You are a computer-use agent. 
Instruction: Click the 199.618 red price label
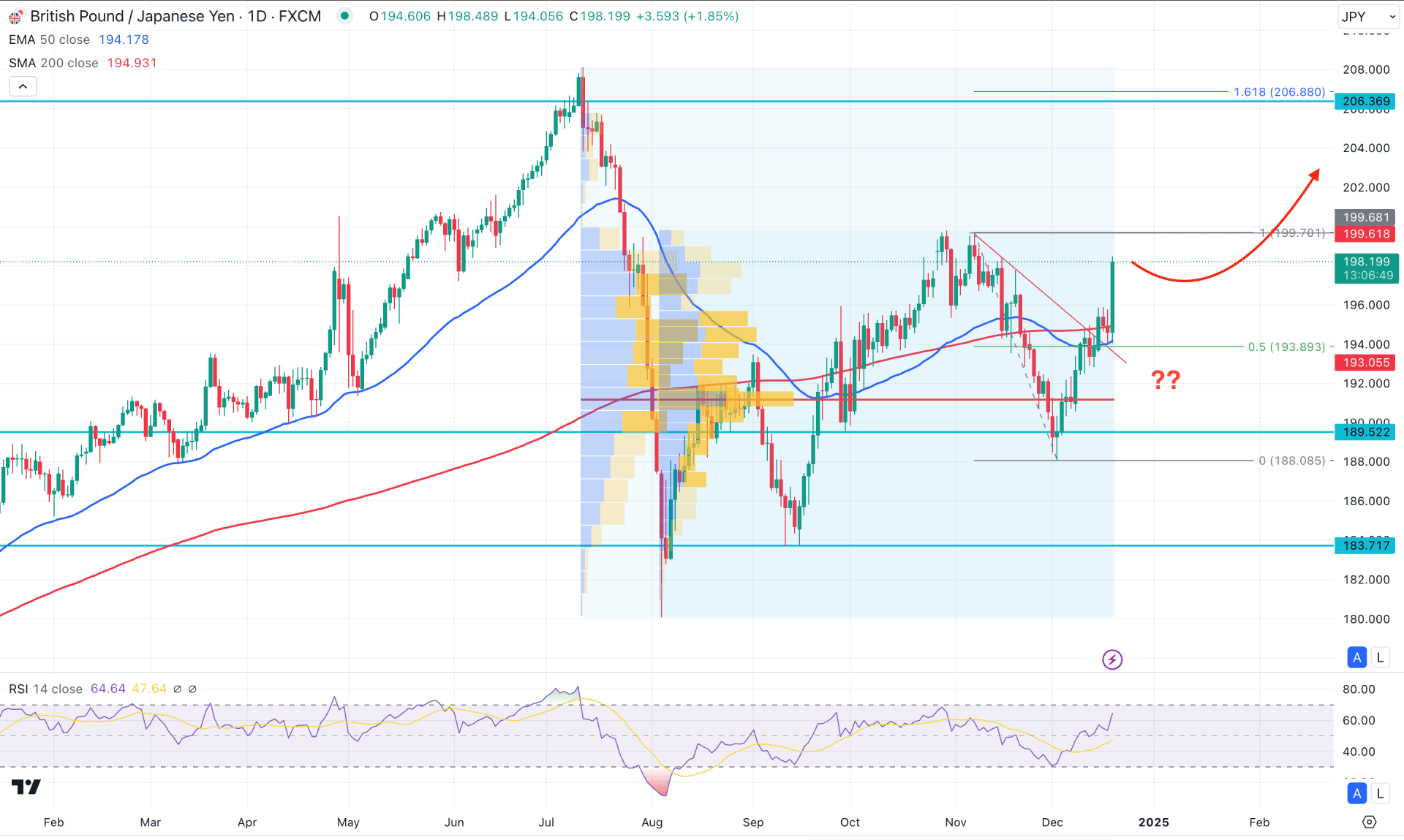[1365, 234]
